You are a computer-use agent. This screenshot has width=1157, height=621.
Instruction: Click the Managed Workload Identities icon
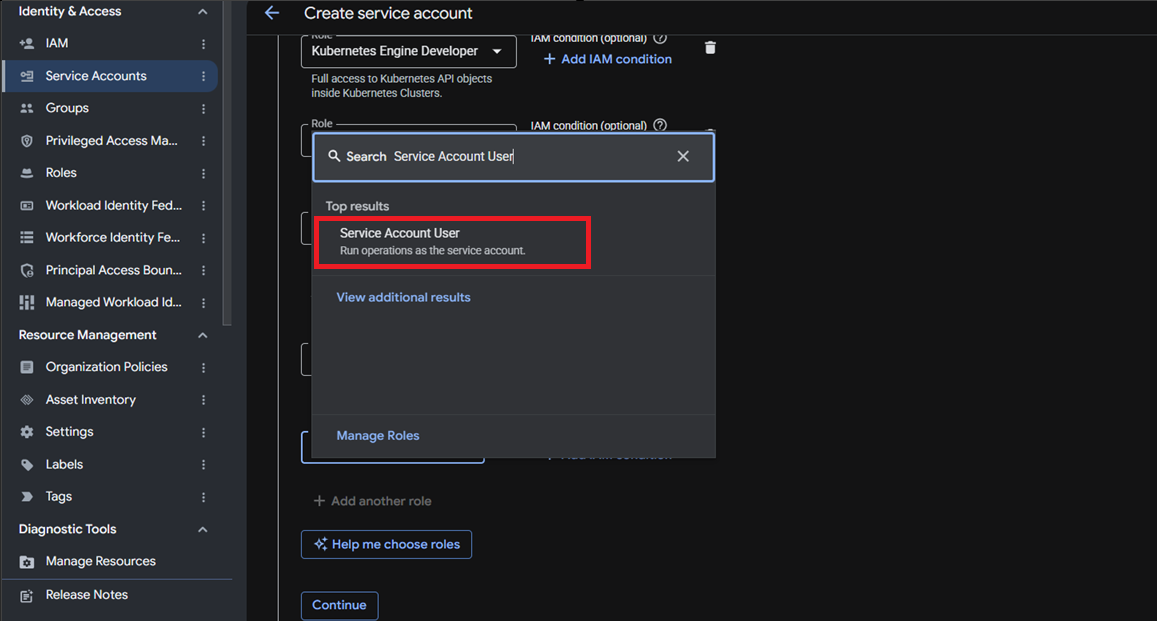27,302
